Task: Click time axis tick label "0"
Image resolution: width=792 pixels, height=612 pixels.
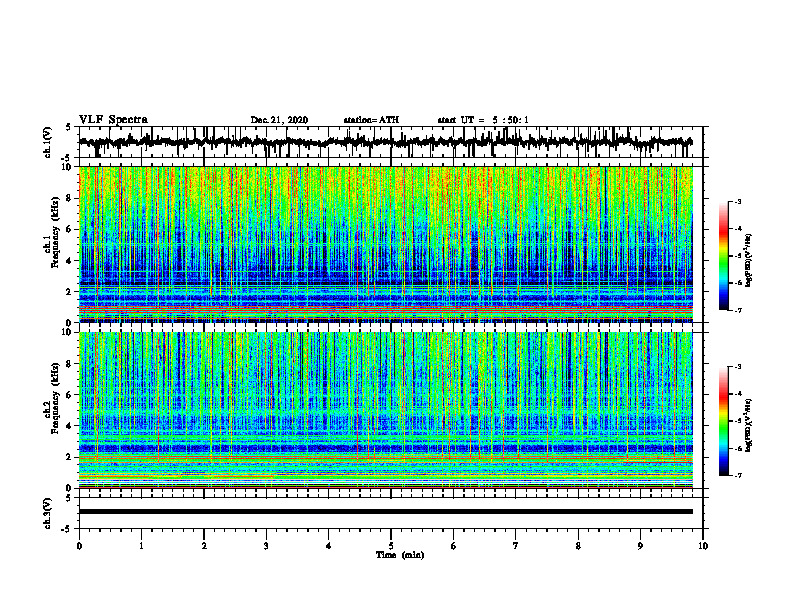Action: (x=79, y=546)
